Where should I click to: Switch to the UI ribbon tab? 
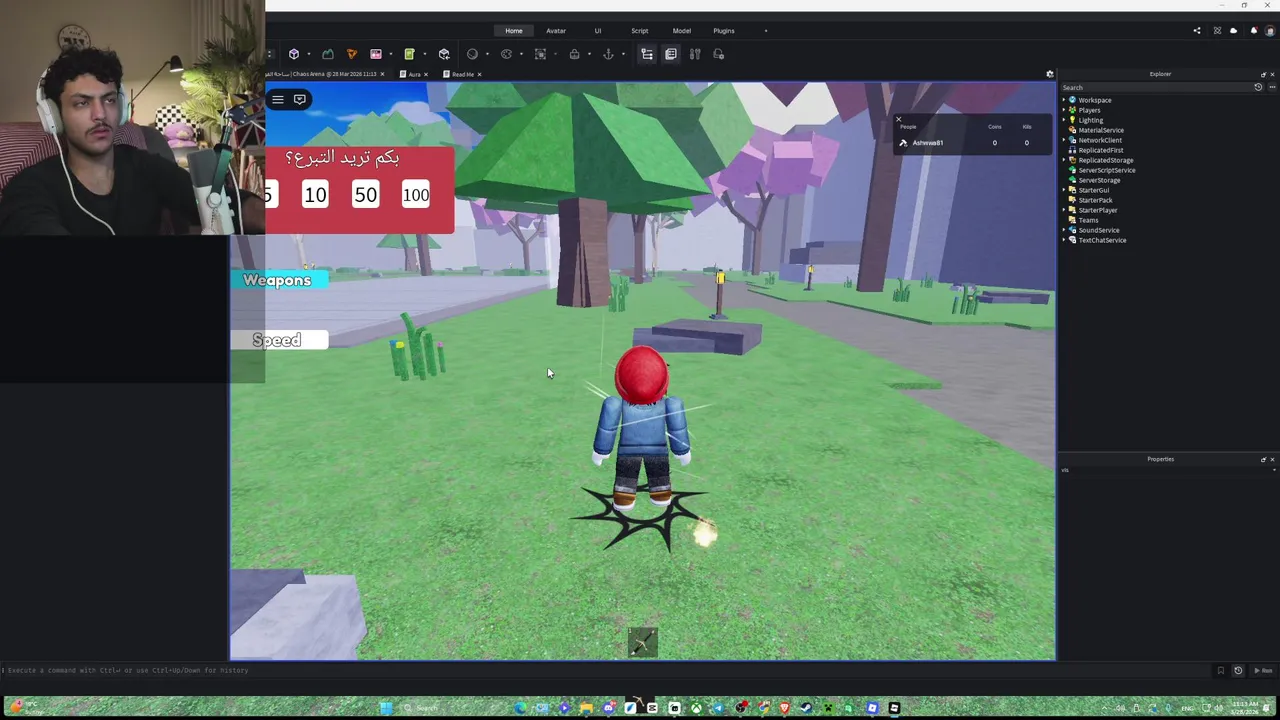click(x=598, y=31)
